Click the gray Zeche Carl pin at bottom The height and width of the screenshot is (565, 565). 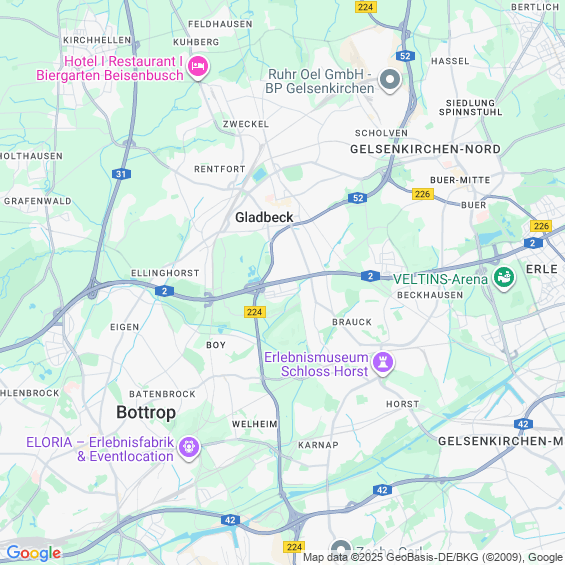(341, 551)
